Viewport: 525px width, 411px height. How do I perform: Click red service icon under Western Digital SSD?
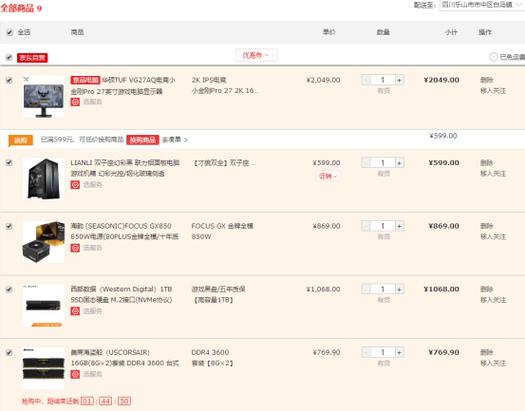[75, 311]
